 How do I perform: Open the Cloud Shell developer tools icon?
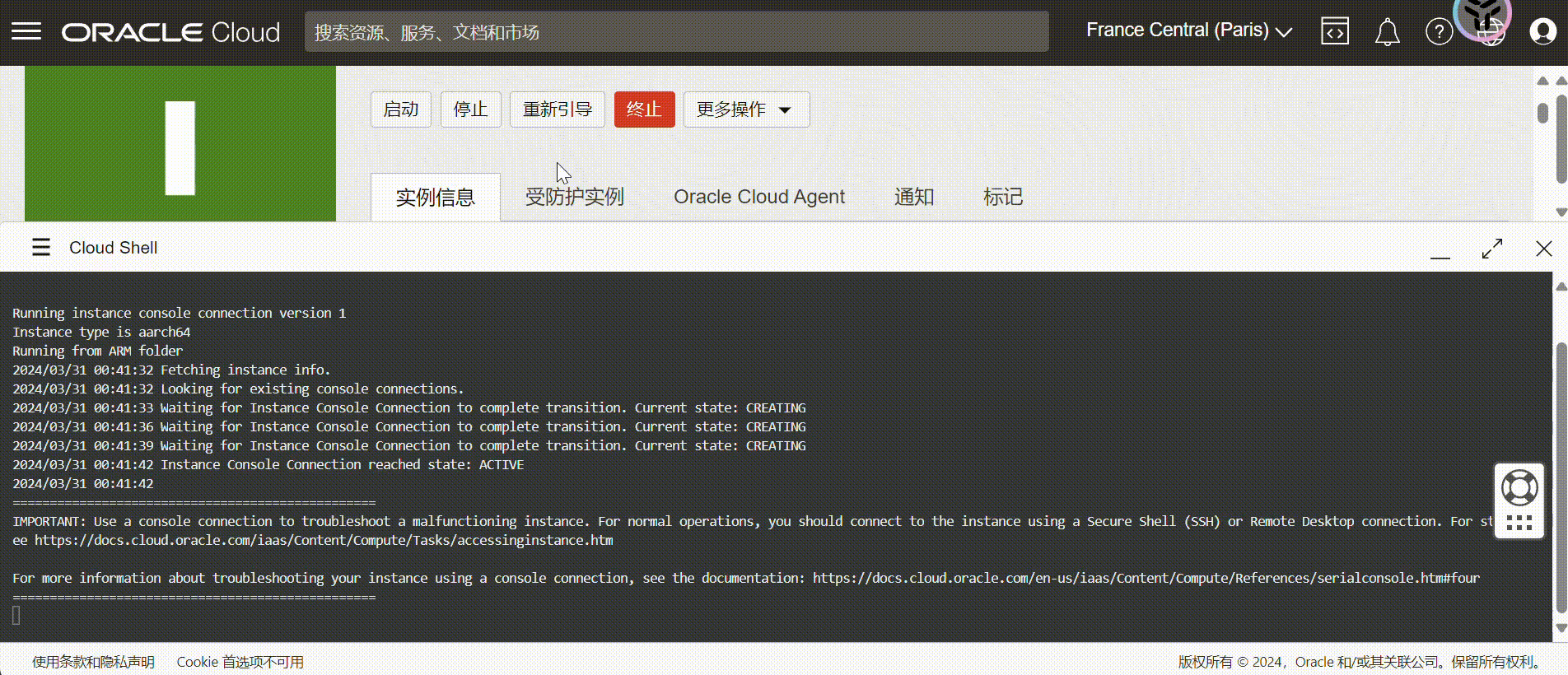(1334, 32)
